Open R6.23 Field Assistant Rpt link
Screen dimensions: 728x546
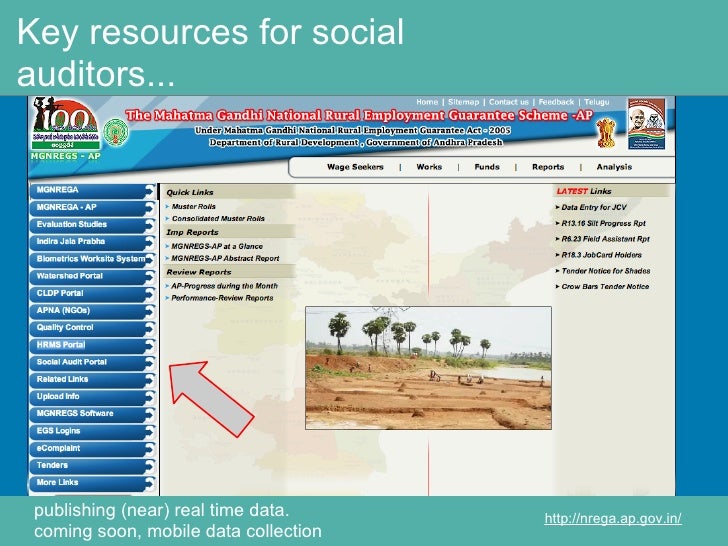605,239
